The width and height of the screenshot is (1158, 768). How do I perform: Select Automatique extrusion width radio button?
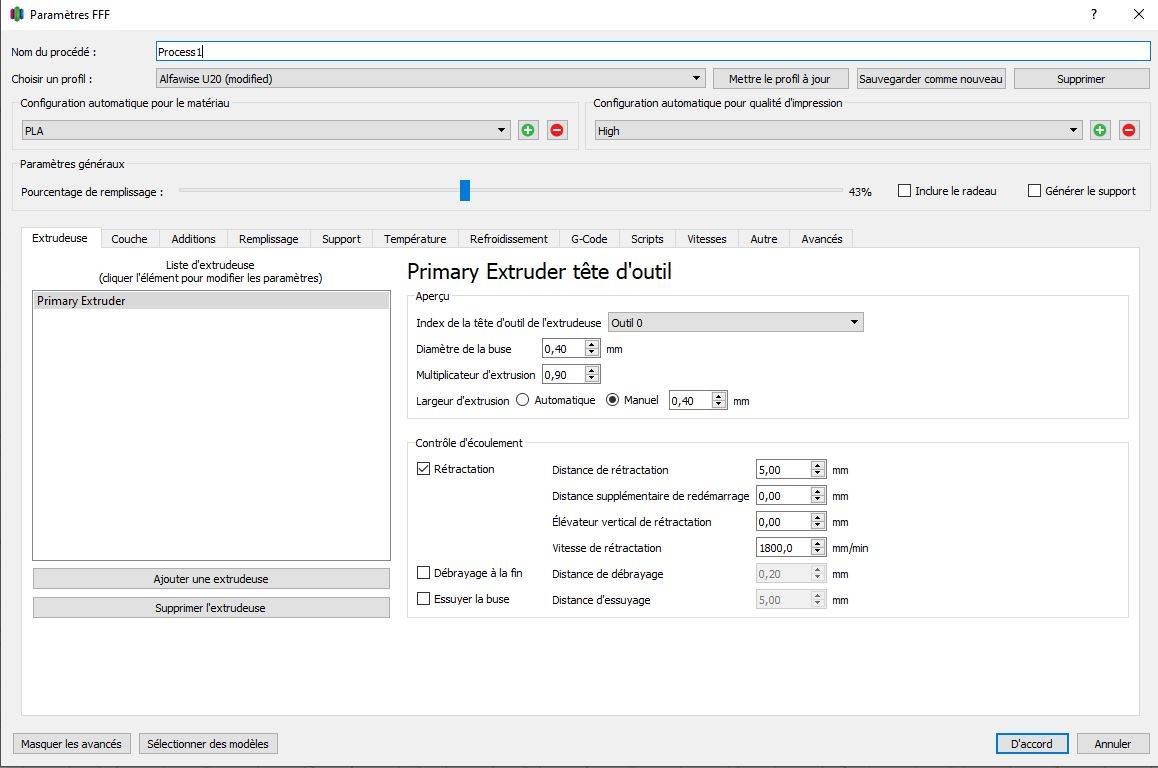click(x=523, y=400)
